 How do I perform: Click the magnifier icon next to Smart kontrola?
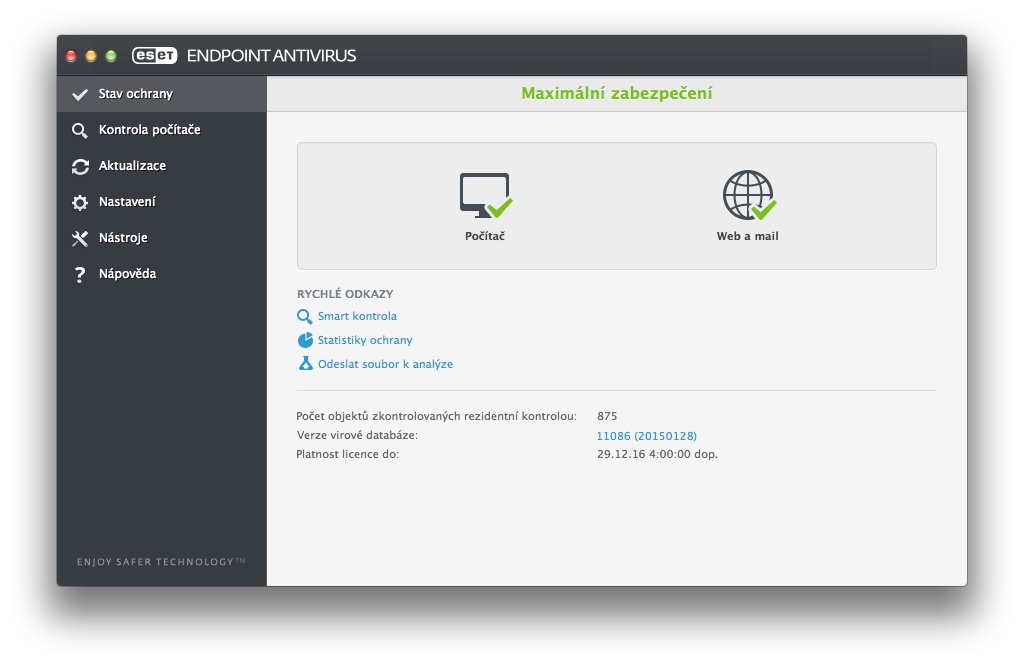click(x=304, y=317)
